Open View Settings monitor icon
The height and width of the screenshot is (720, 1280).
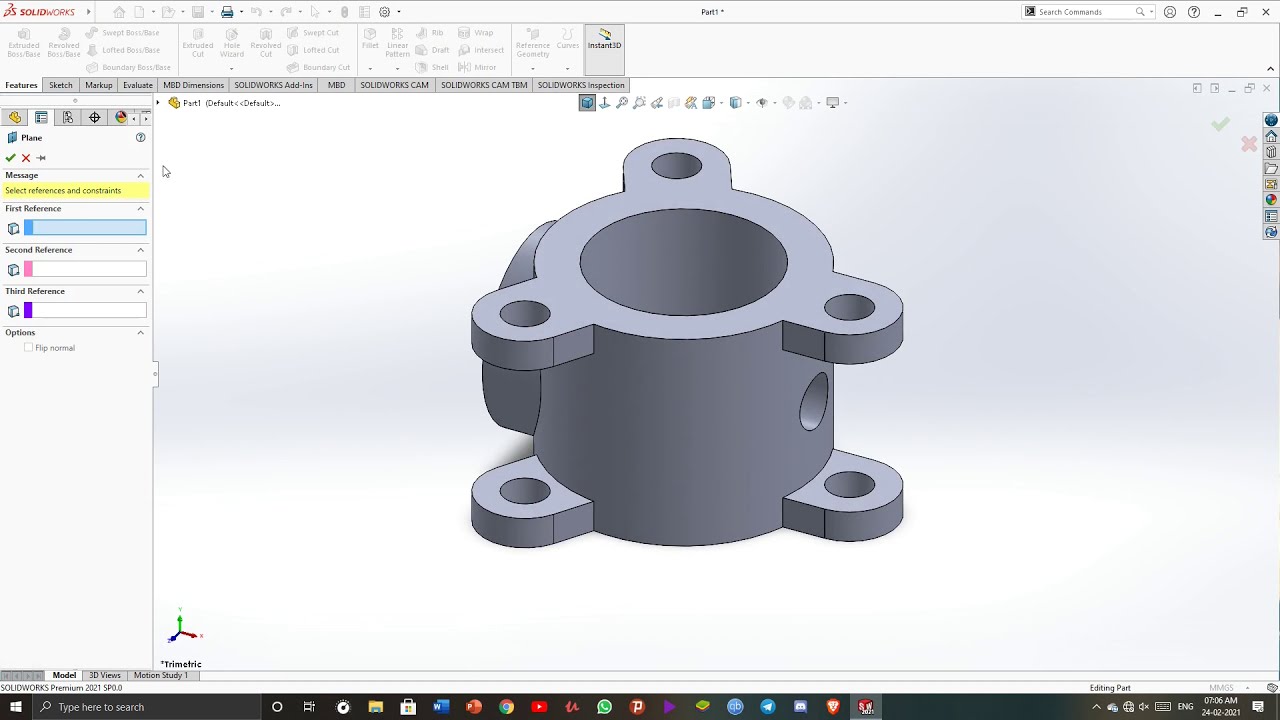coord(832,103)
